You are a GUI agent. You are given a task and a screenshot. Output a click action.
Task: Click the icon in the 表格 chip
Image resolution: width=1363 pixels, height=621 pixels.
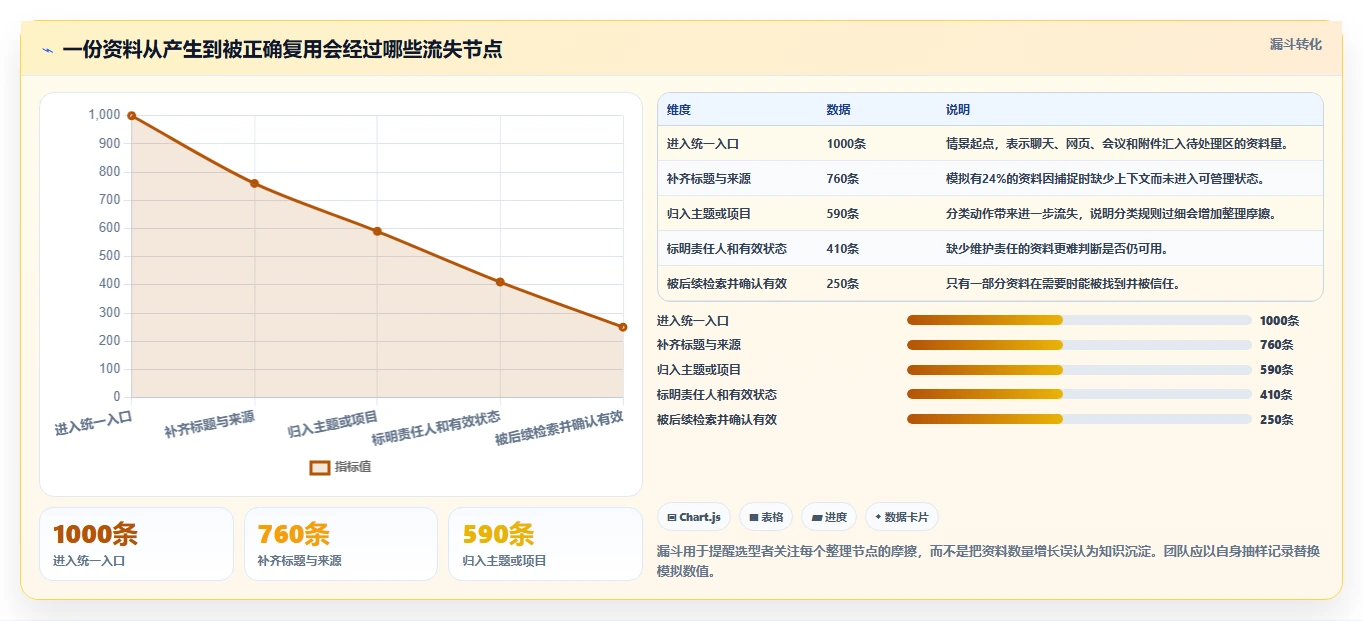coord(753,517)
